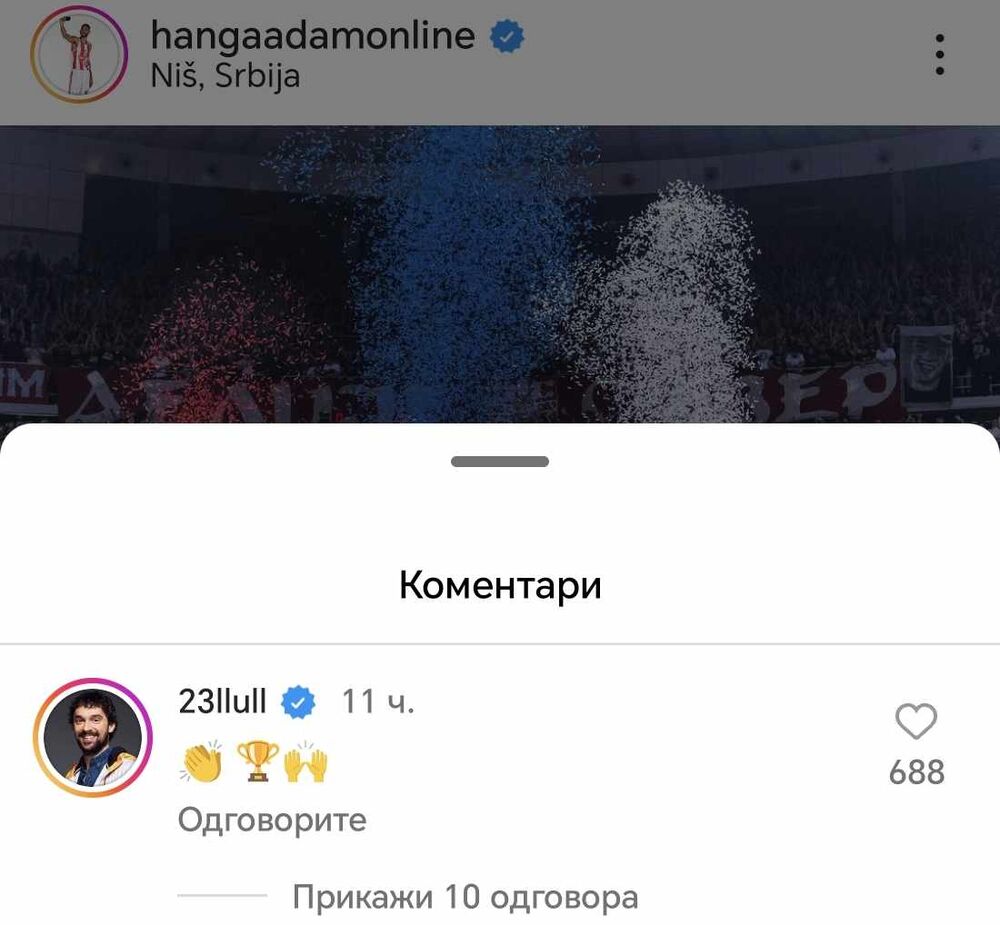The width and height of the screenshot is (1000, 925).
Task: Open the 23llull commenter username
Action: click(223, 701)
